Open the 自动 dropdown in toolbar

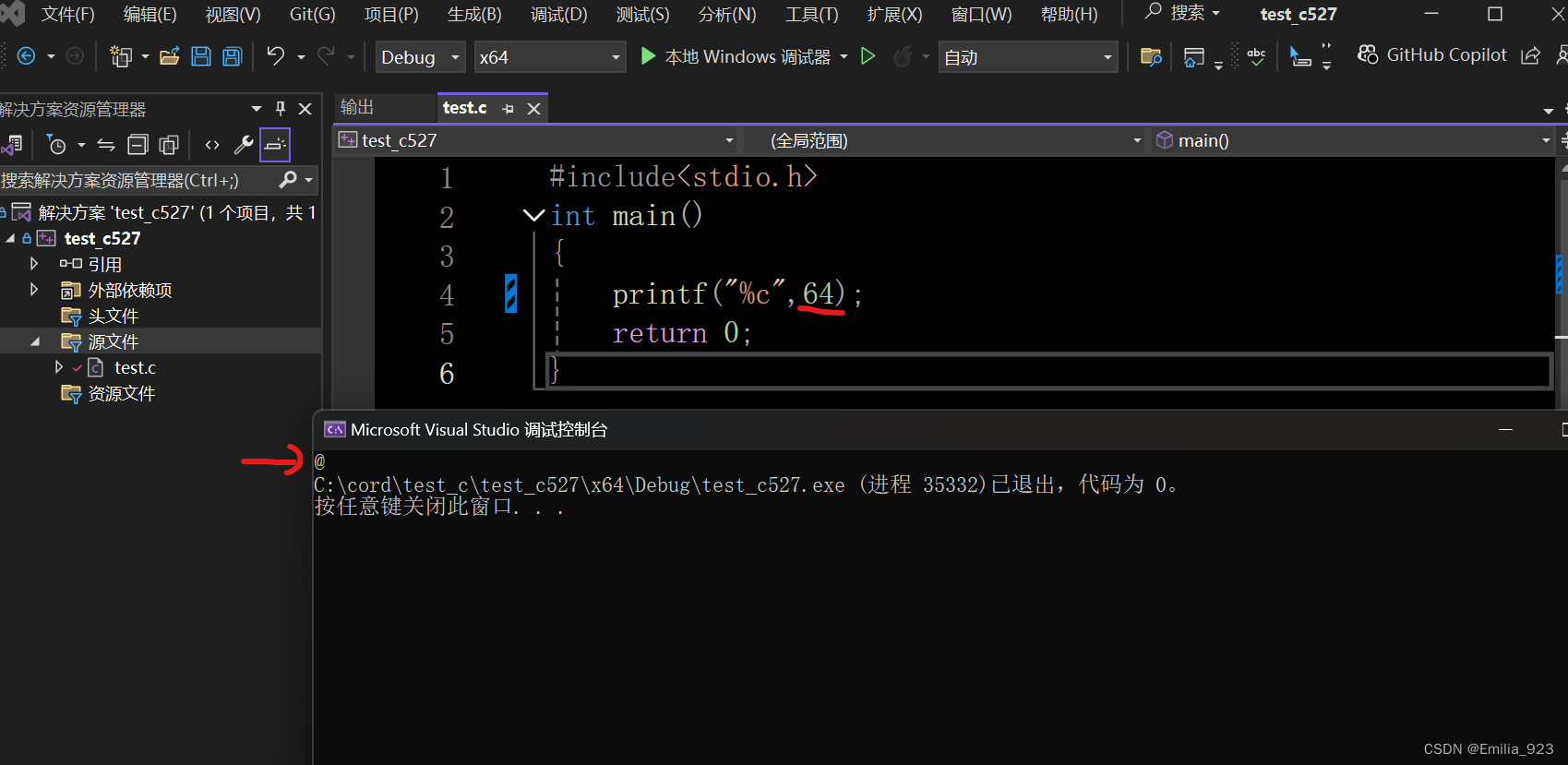click(1027, 57)
